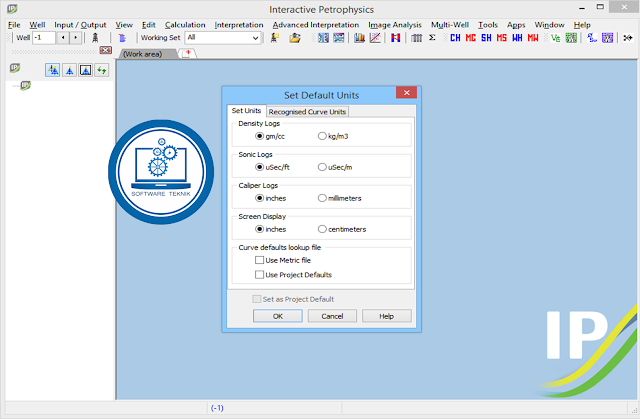Open the histogram chart toolbar icon
This screenshot has height=419, width=640.
[359, 38]
